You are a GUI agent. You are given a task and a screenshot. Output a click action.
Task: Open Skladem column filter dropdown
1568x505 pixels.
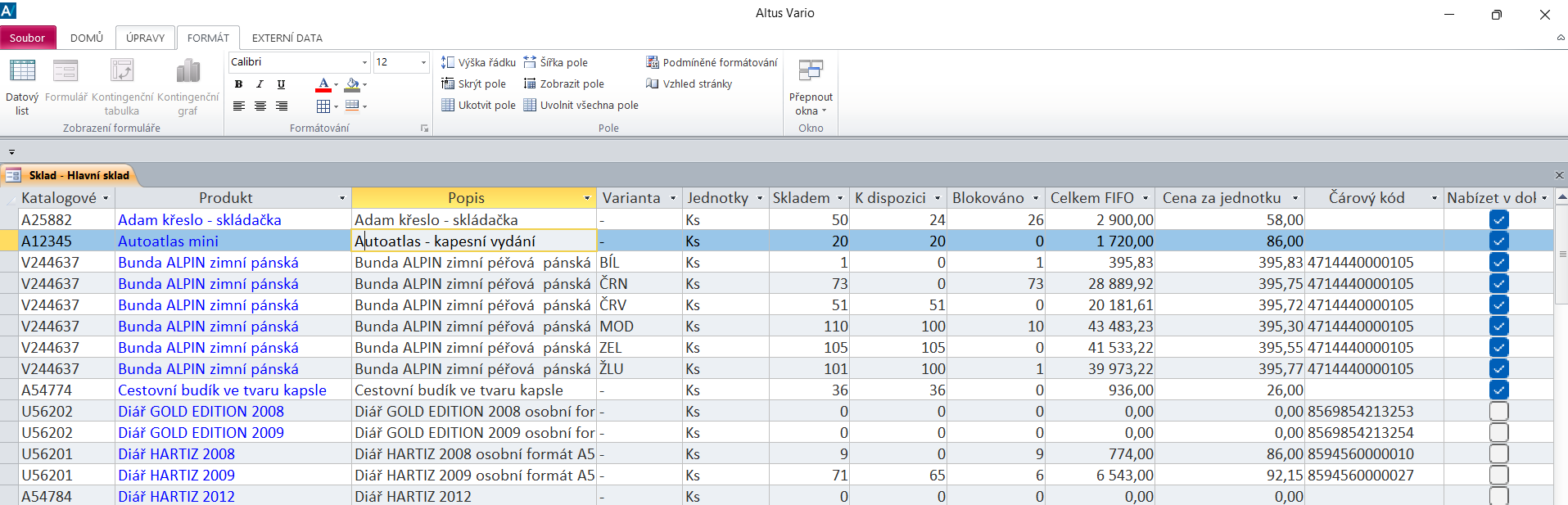coord(840,198)
